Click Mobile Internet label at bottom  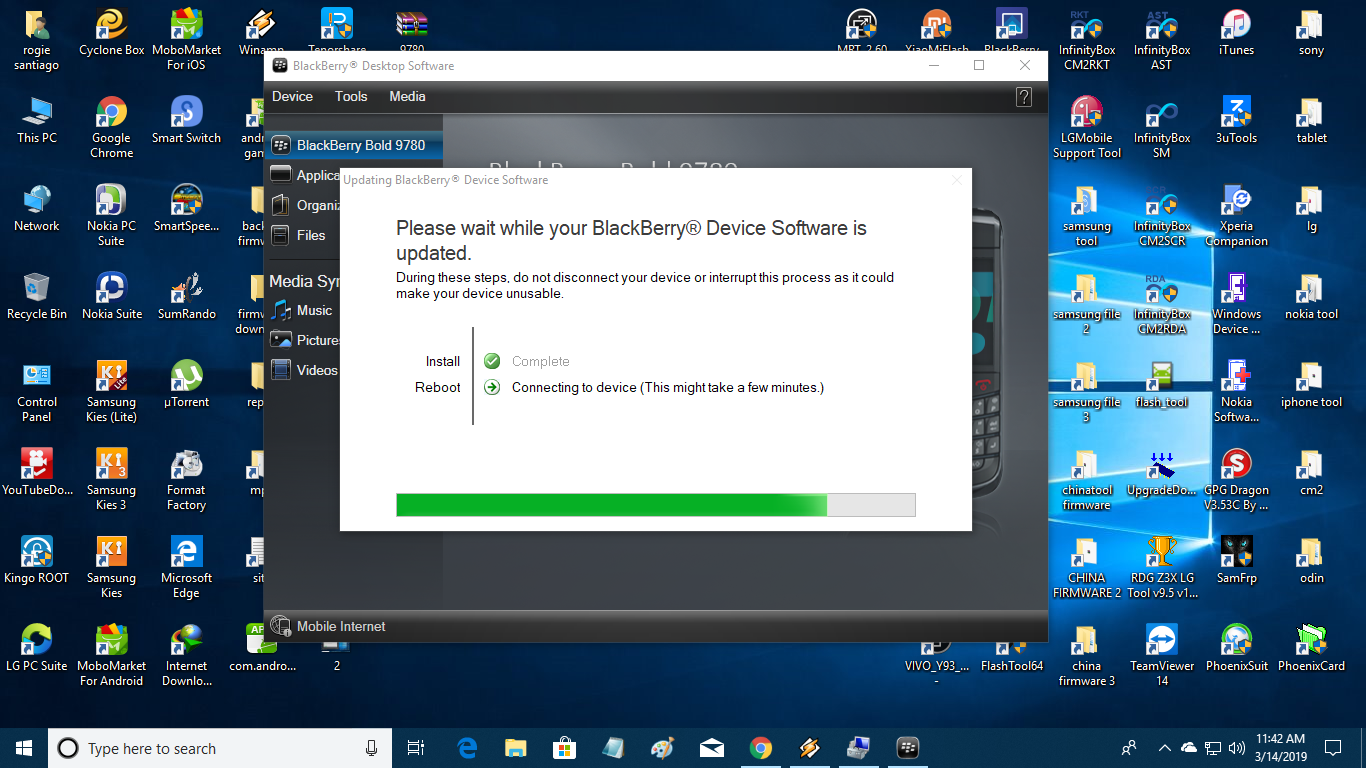pyautogui.click(x=341, y=626)
